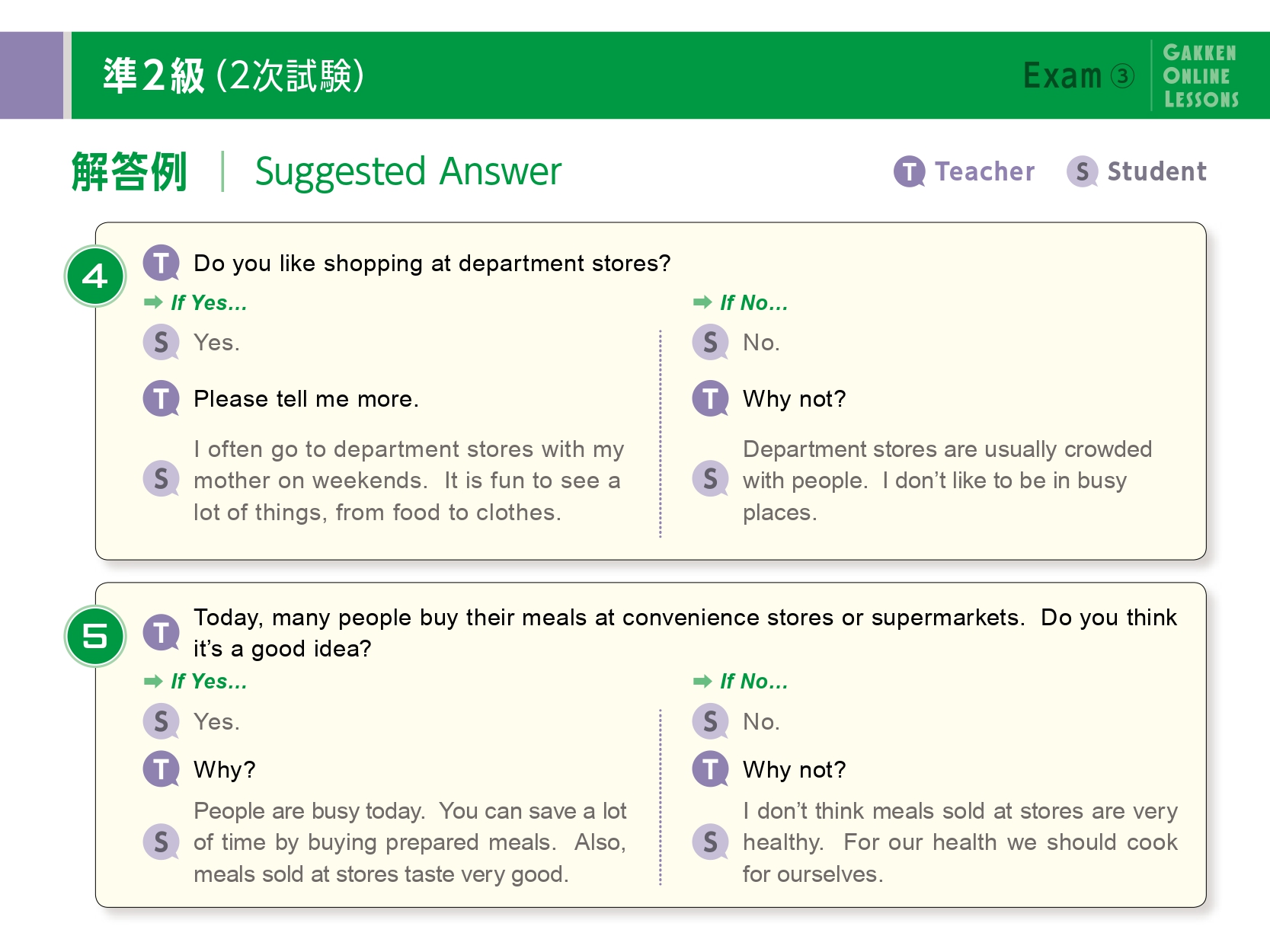Click T icon beside convenience stores question
This screenshot has width=1270, height=952.
pyautogui.click(x=162, y=633)
